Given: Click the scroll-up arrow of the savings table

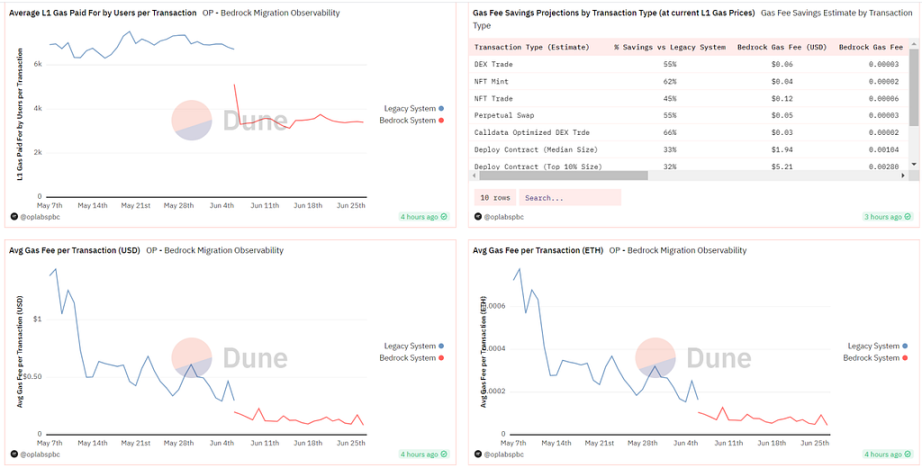Looking at the screenshot, I should point(913,46).
